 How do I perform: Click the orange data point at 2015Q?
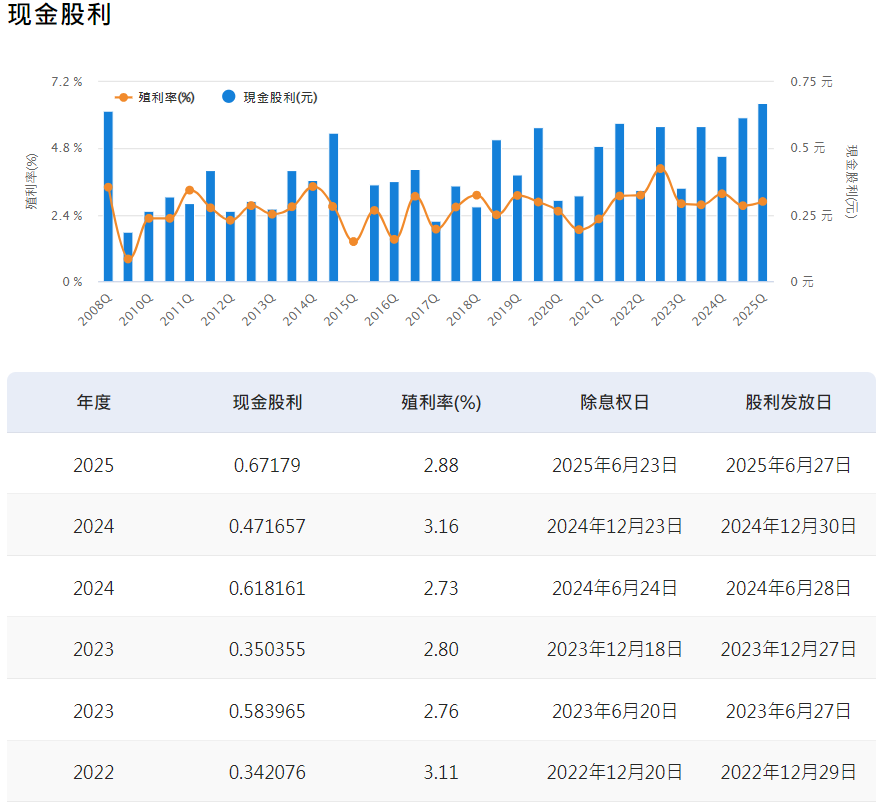pos(353,242)
